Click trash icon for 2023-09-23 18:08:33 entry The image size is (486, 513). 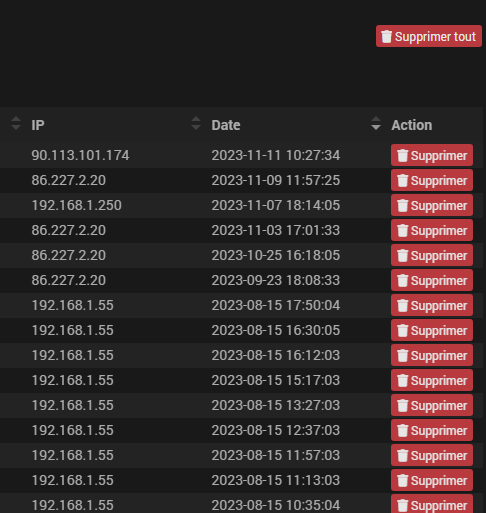(402, 280)
